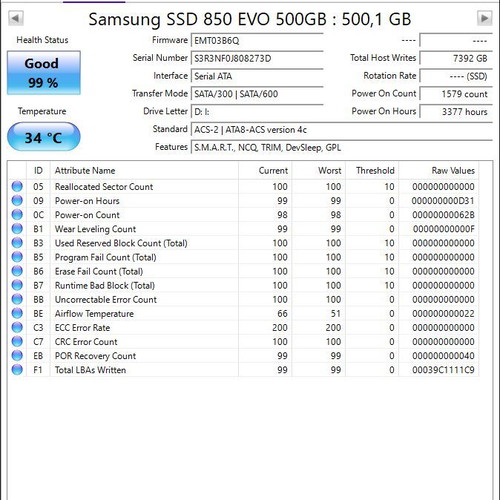
Task: Click the Health Status label
Action: click(x=42, y=40)
